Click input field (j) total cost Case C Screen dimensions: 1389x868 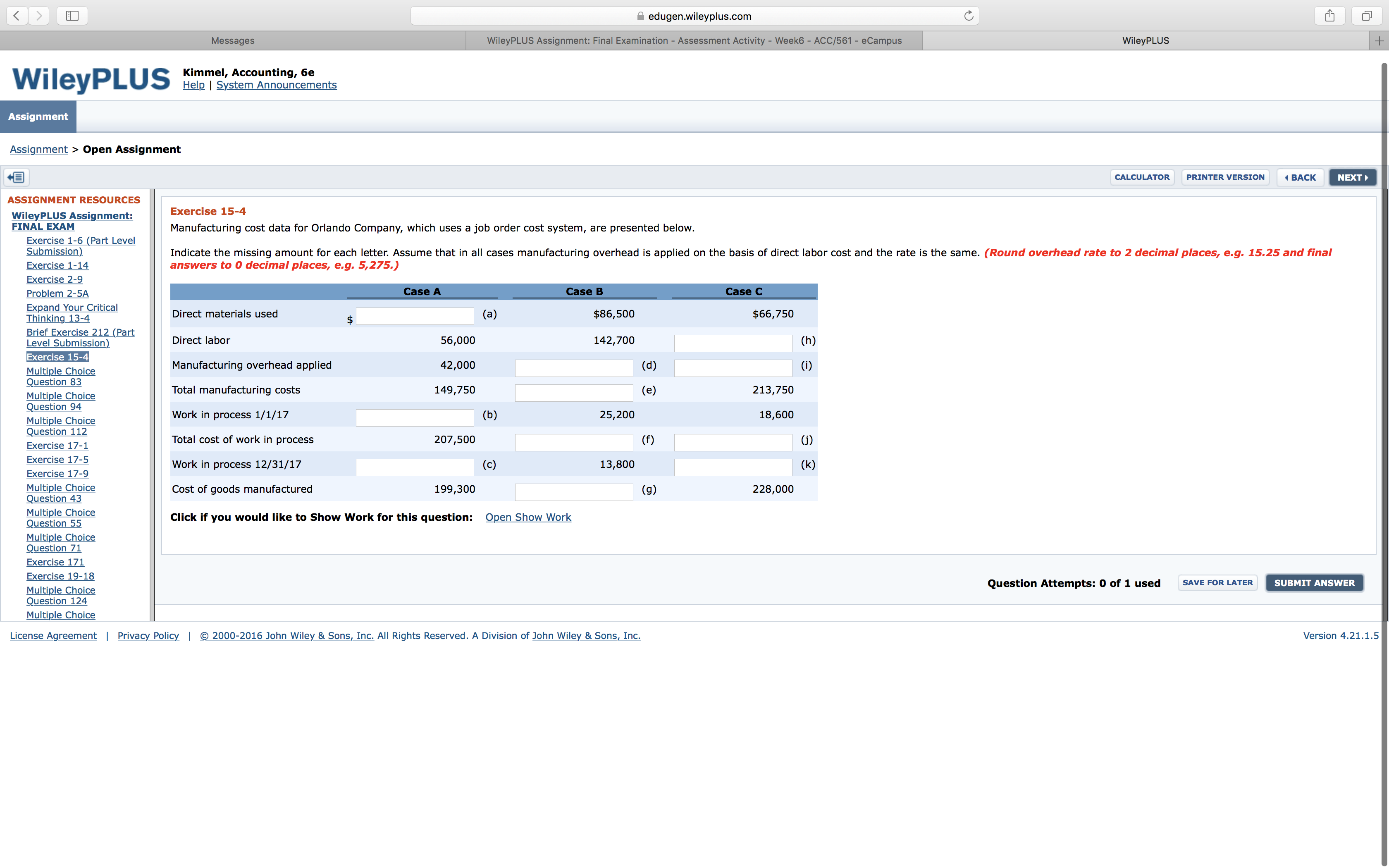733,442
